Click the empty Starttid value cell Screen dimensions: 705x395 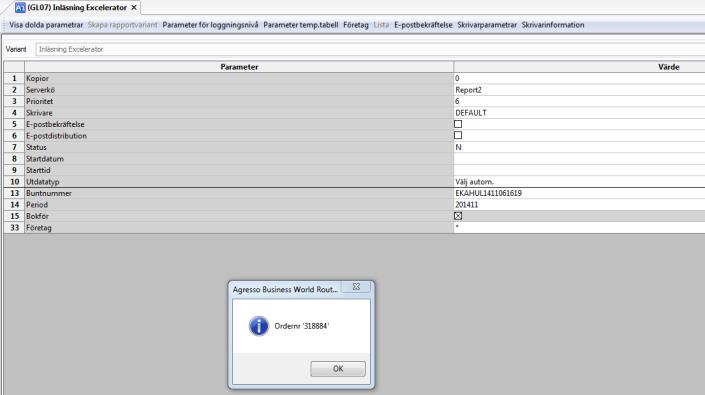580,170
